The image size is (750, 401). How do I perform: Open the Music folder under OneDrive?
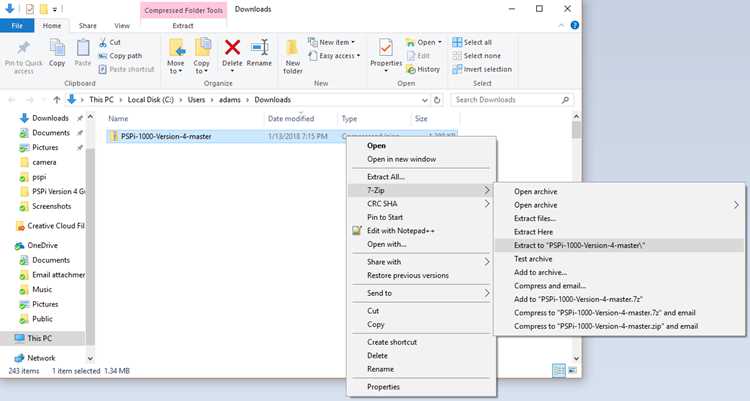(42, 290)
